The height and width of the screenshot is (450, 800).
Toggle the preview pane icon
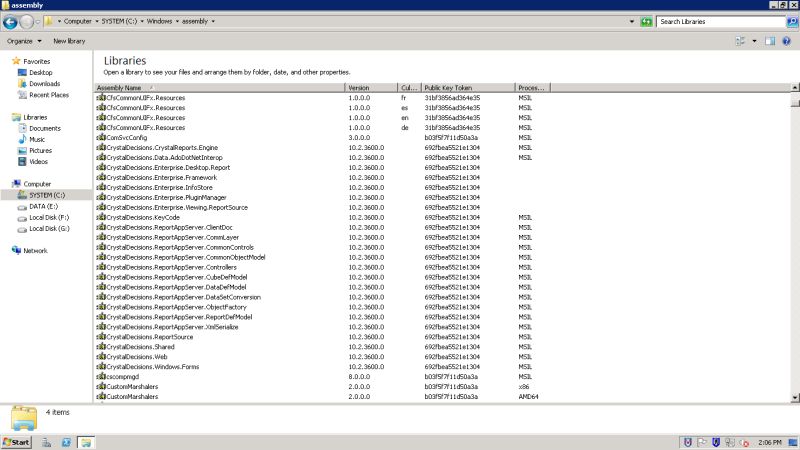[770, 41]
